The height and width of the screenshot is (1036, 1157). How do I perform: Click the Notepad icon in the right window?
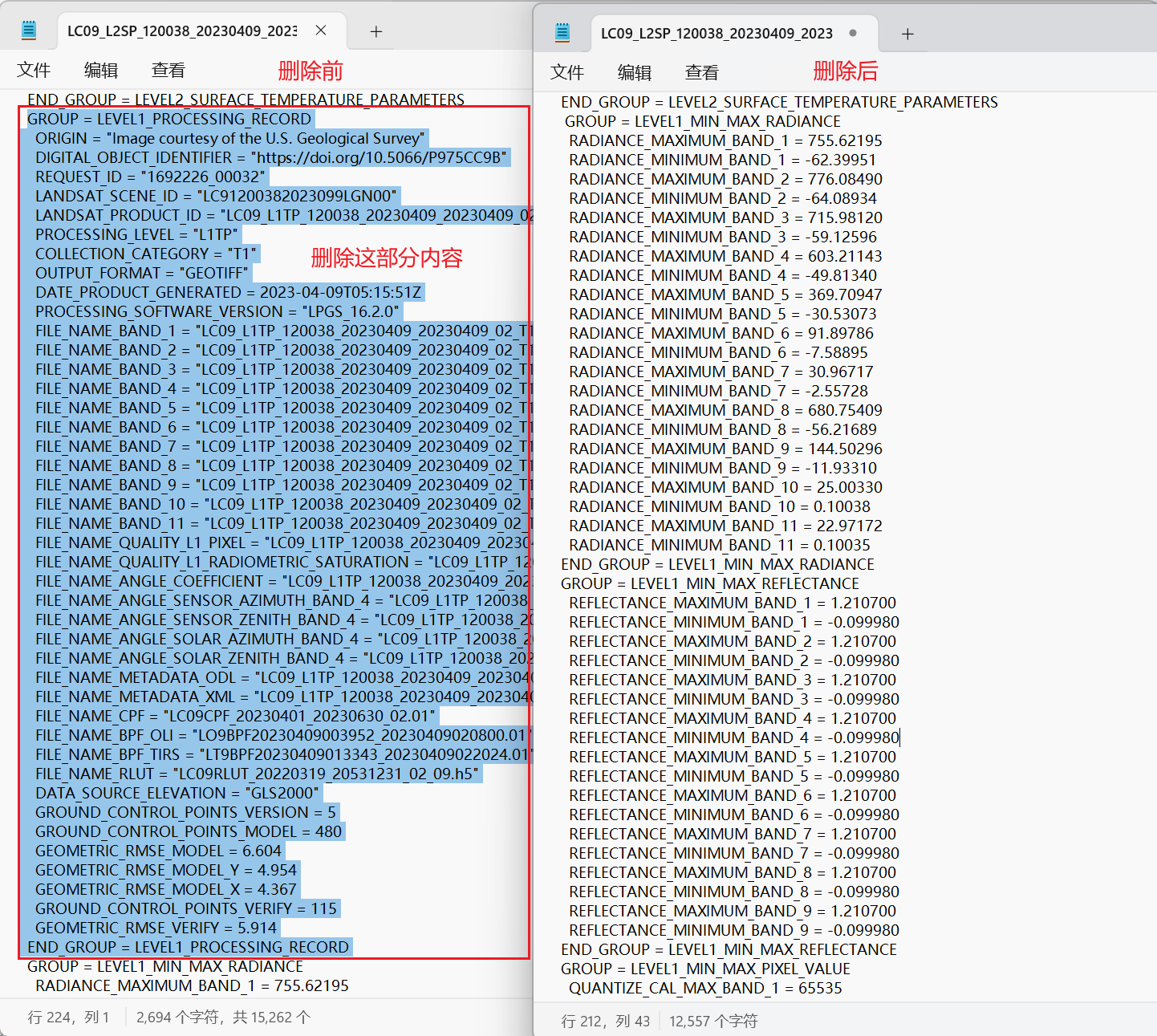(562, 33)
